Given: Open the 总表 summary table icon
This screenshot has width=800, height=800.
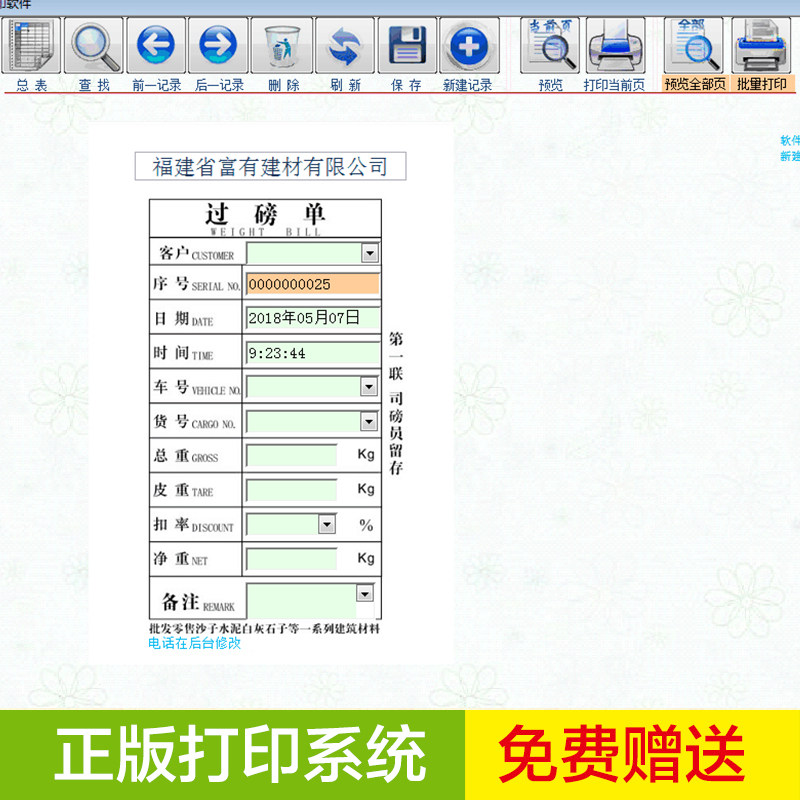Looking at the screenshot, I should click(31, 45).
